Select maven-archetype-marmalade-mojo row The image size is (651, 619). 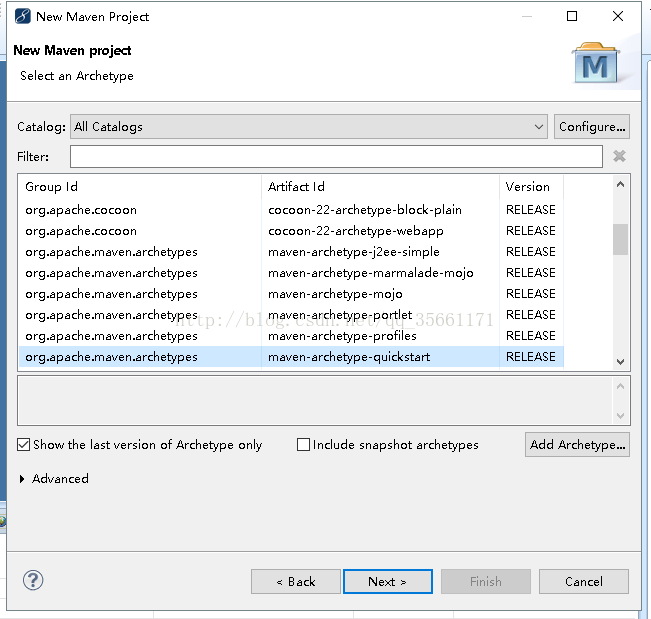click(291, 273)
